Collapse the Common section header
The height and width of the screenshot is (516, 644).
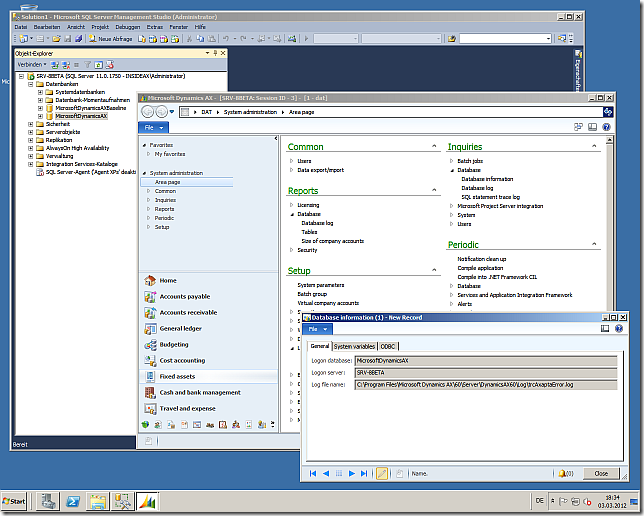(x=434, y=146)
